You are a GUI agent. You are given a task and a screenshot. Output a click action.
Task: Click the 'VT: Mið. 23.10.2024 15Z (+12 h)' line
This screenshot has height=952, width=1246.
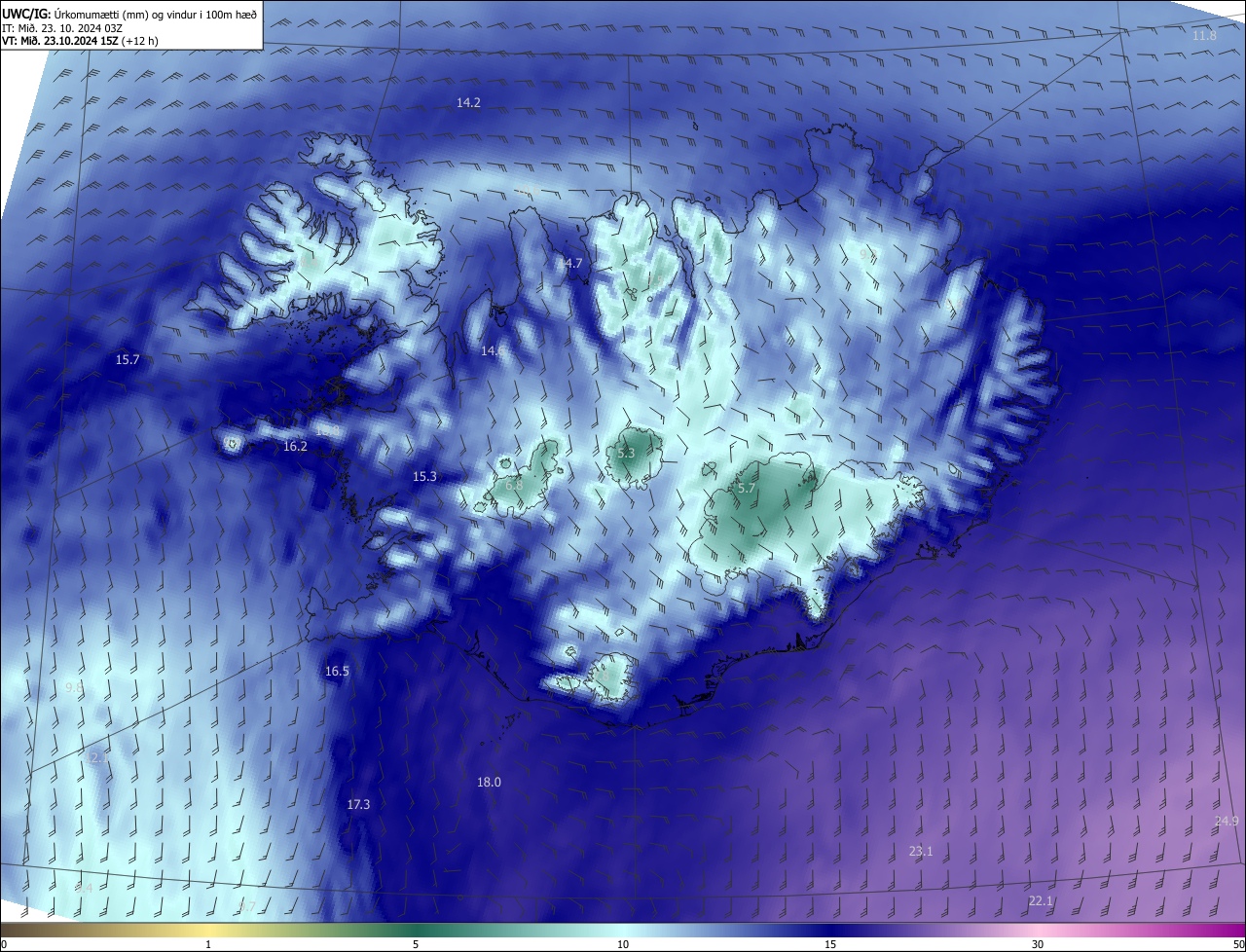[x=80, y=41]
